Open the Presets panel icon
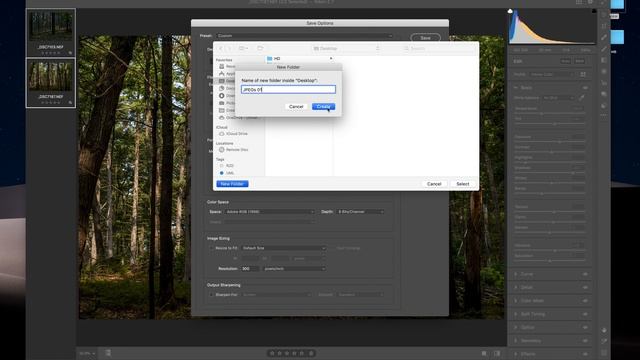The width and height of the screenshot is (640, 360). tap(604, 106)
